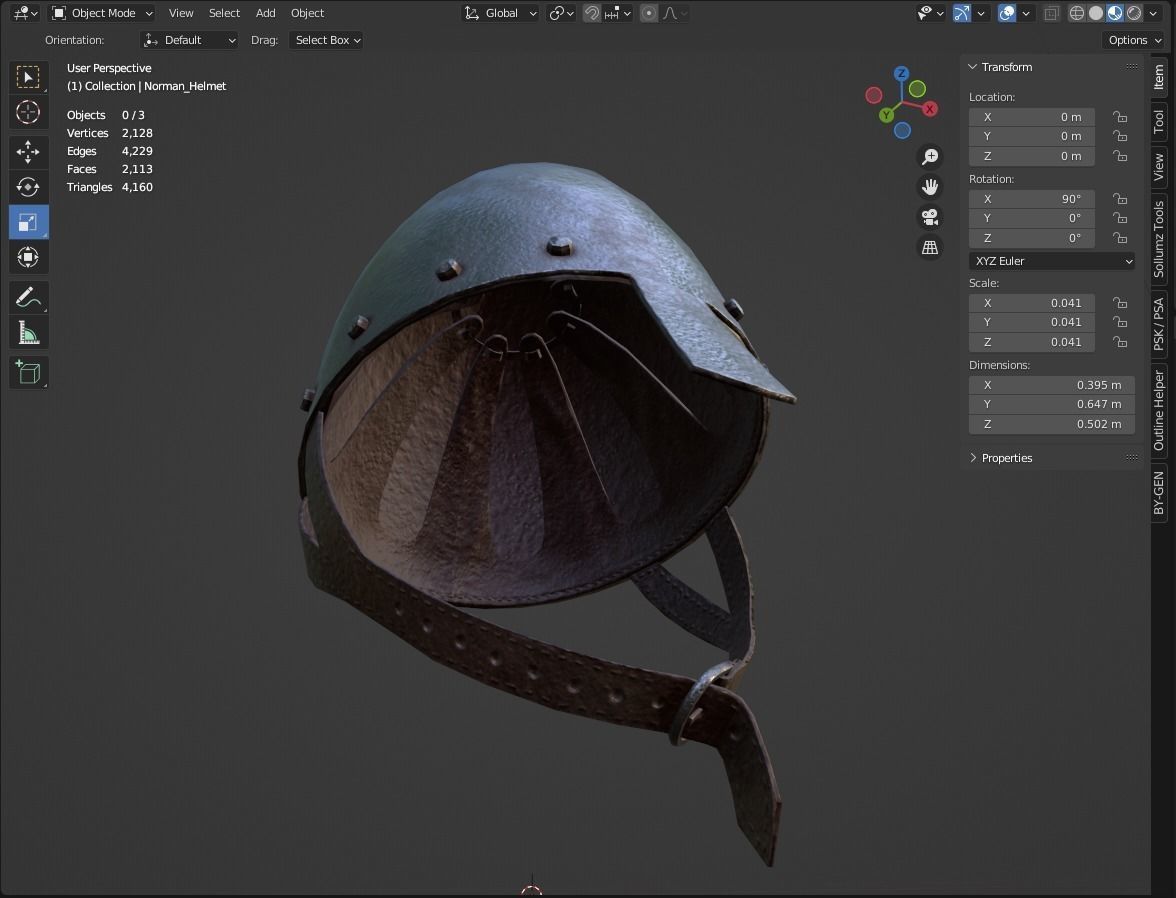Toggle lock on Location X
Image resolution: width=1176 pixels, height=898 pixels.
point(1120,116)
